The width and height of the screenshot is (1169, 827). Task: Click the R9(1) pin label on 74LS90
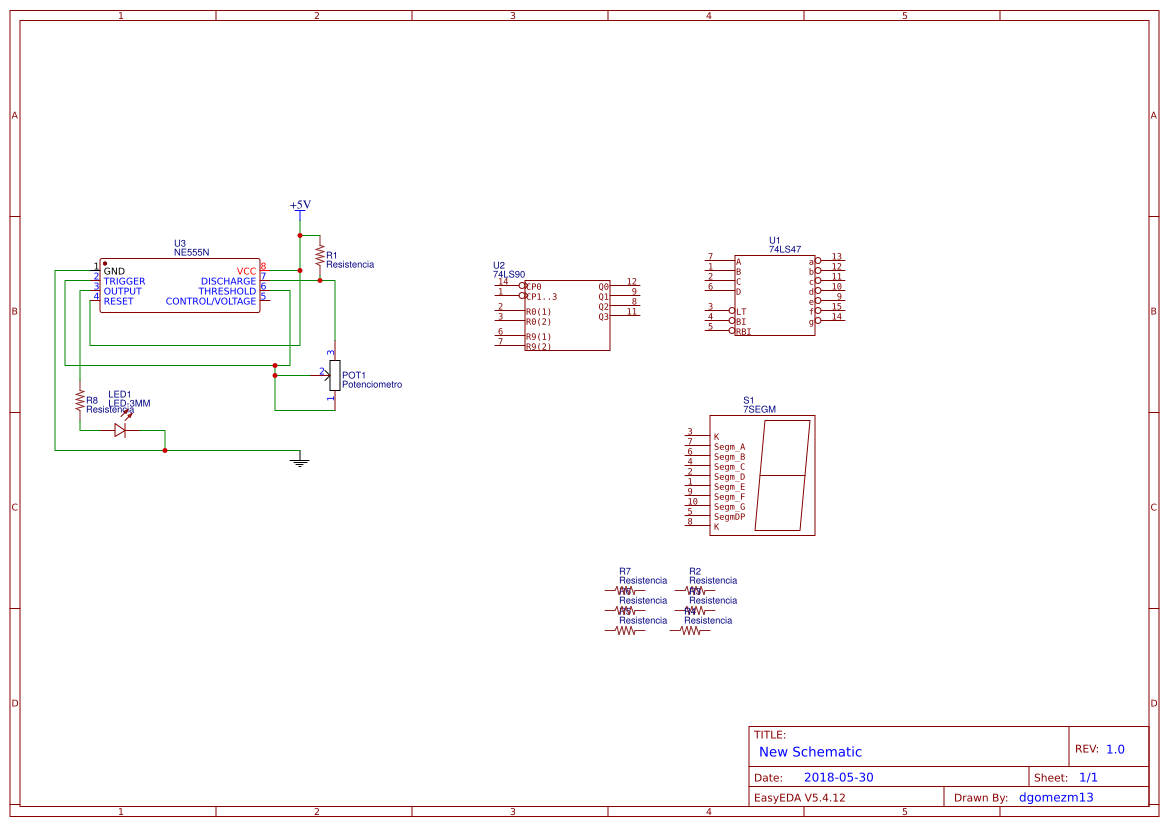[x=538, y=336]
